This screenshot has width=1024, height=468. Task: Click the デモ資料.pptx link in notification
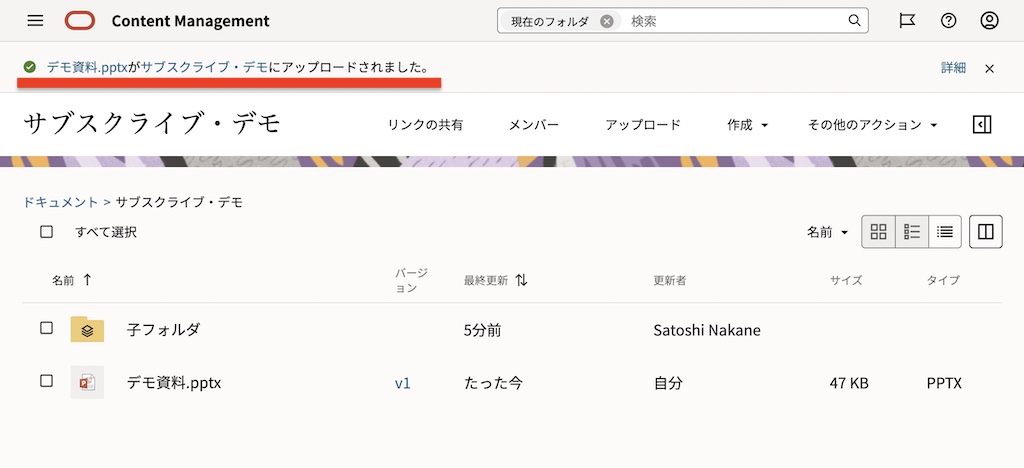[x=87, y=67]
